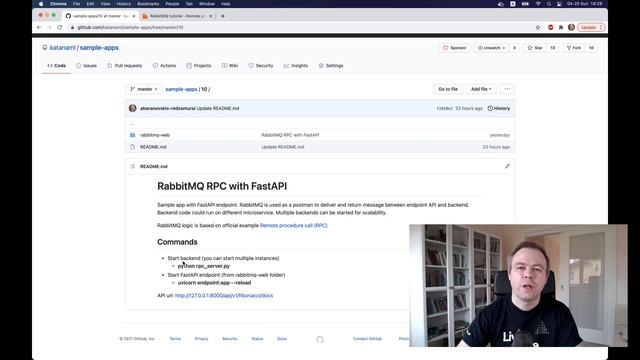Viewport: 640px width, 360px height.
Task: Open the Projects tab
Action: click(199, 66)
